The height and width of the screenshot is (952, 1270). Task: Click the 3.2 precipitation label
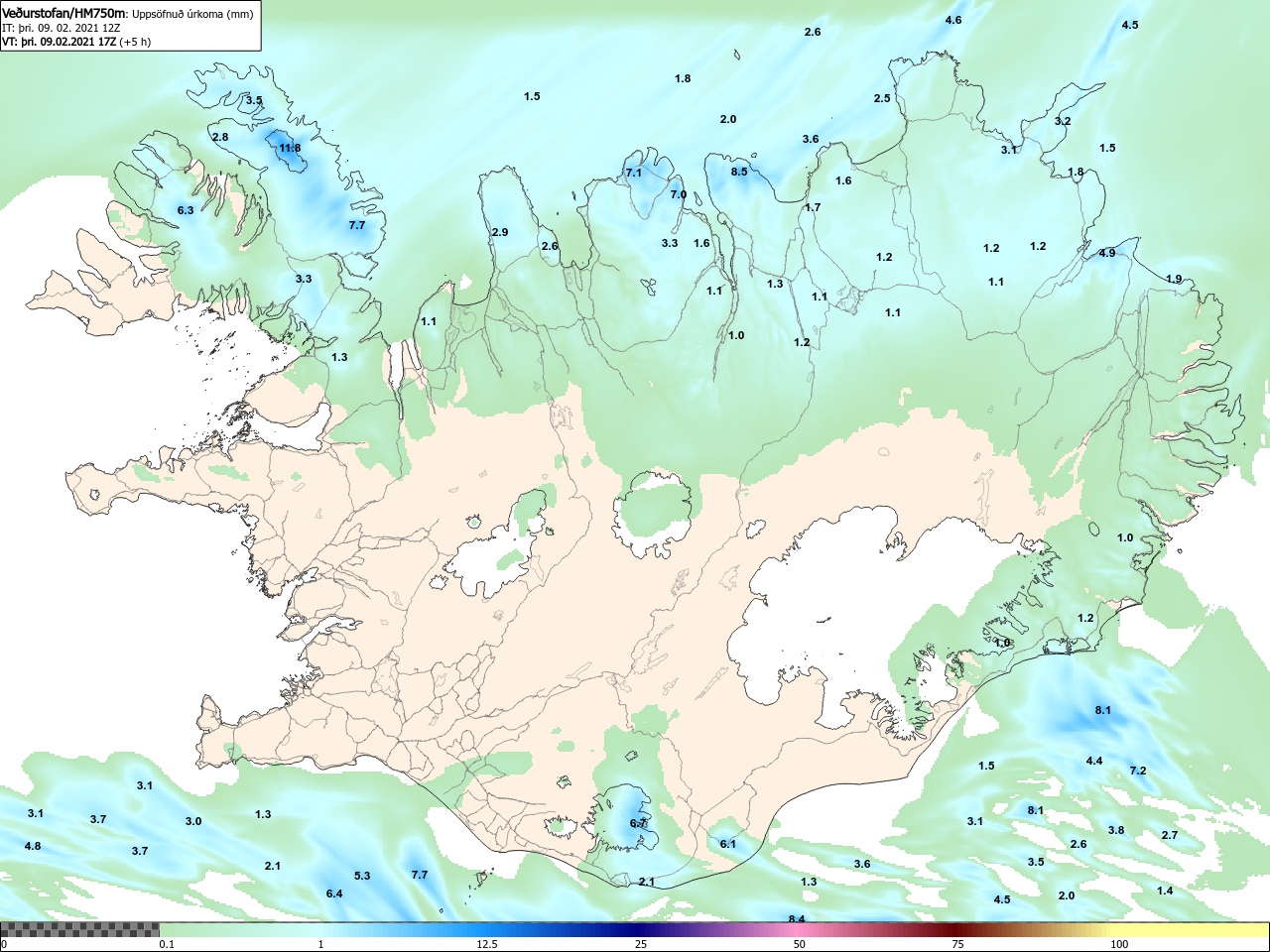pos(1063,121)
